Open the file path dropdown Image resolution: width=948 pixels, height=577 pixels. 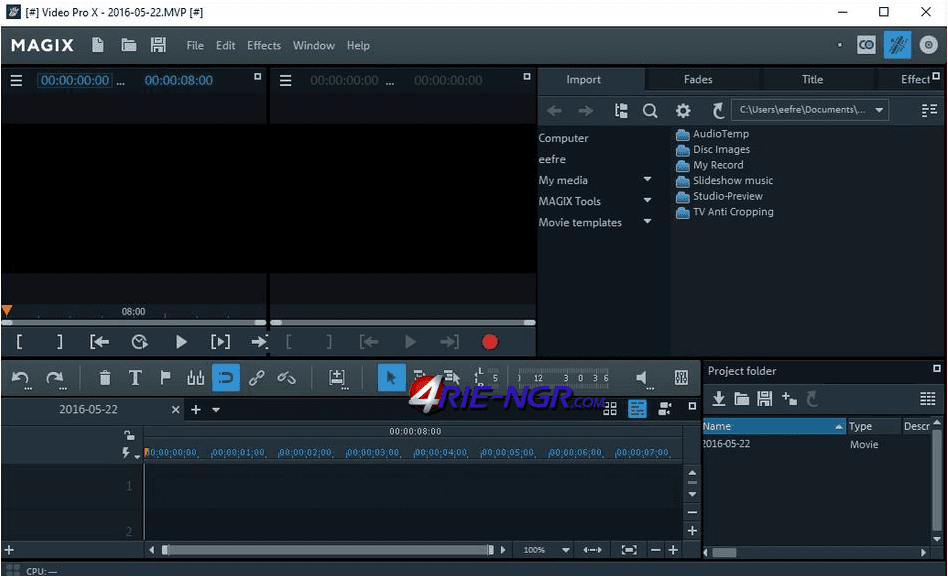pyautogui.click(x=879, y=110)
